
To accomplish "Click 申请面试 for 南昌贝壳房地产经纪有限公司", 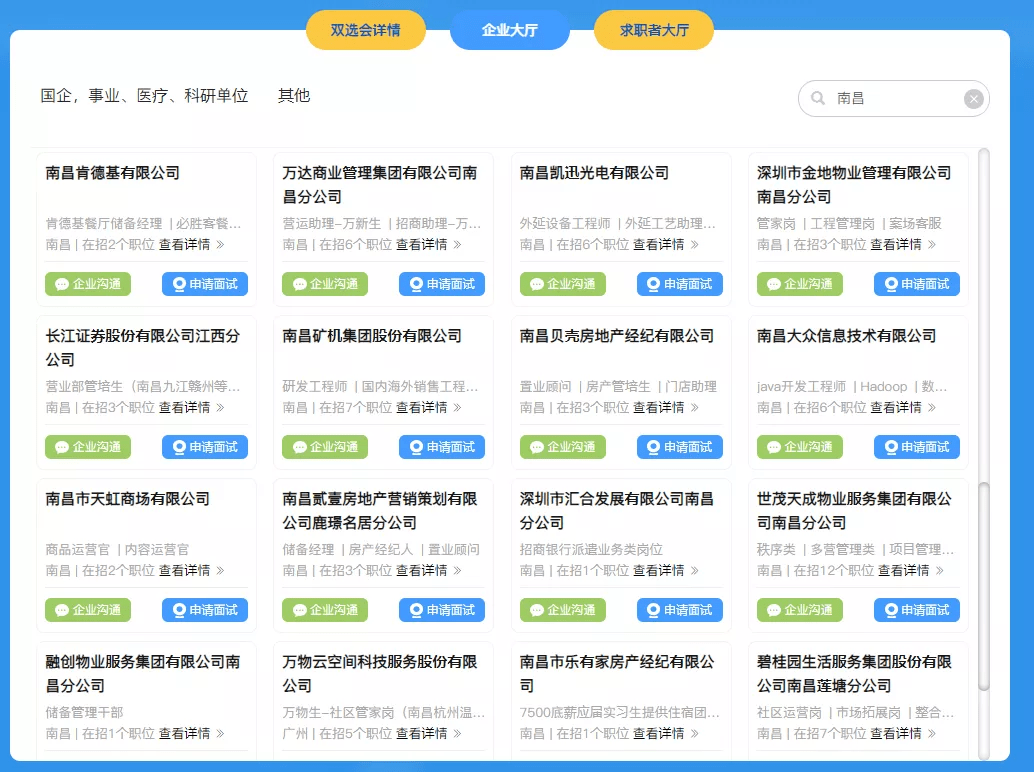I will click(x=680, y=447).
